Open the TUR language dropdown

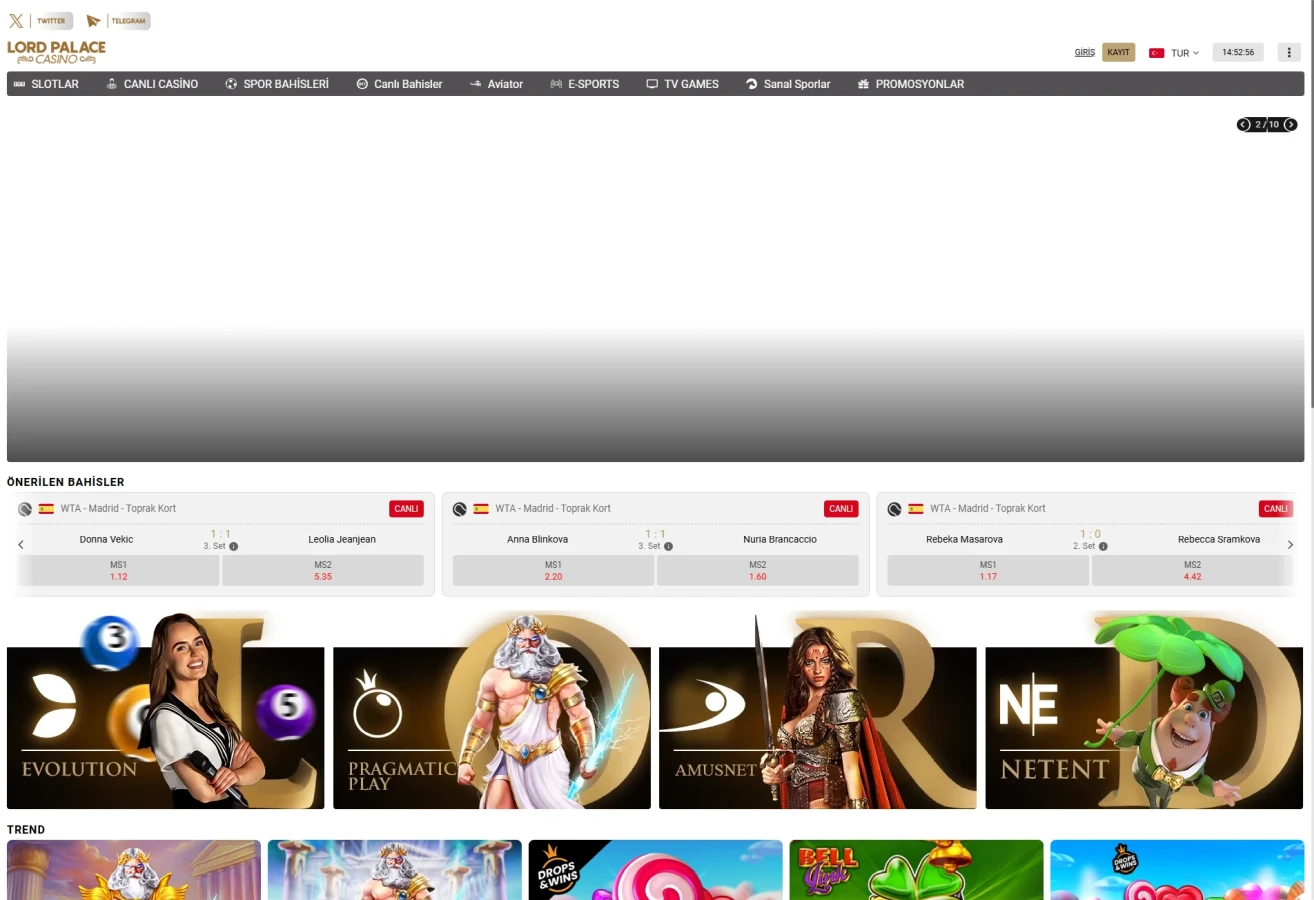click(1175, 53)
